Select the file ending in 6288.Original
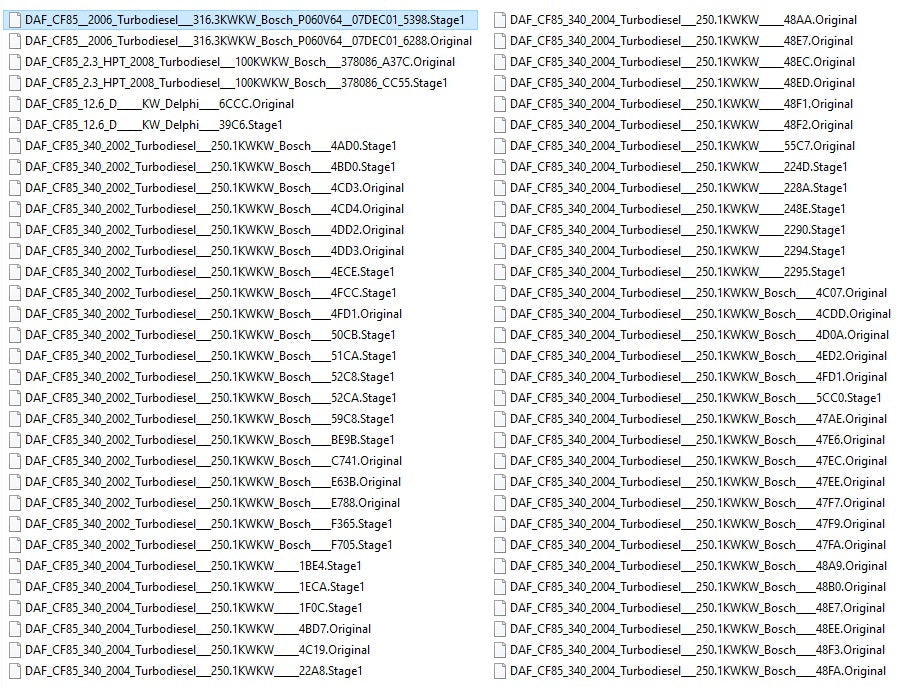Image resolution: width=907 pixels, height=687 pixels. pyautogui.click(x=248, y=41)
